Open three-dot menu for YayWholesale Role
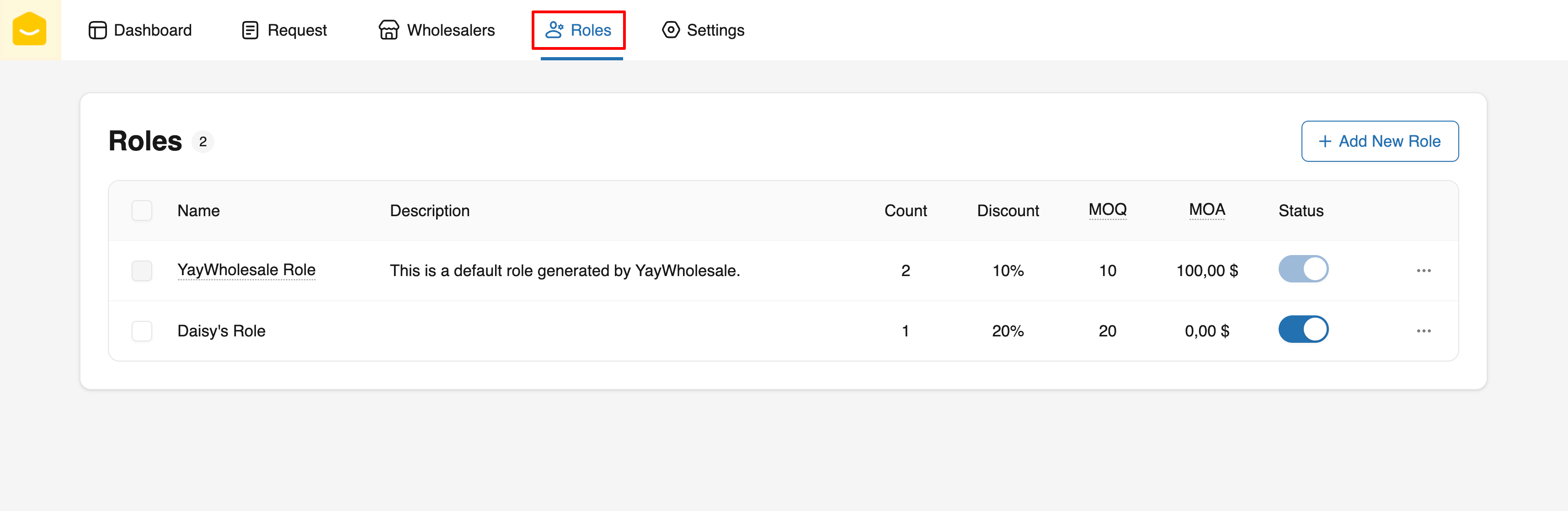 [1423, 271]
